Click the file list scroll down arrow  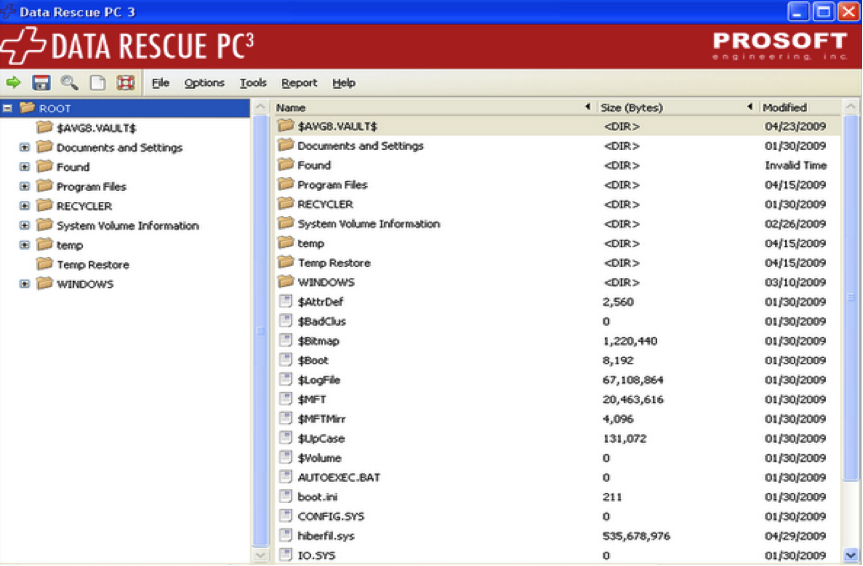point(851,555)
